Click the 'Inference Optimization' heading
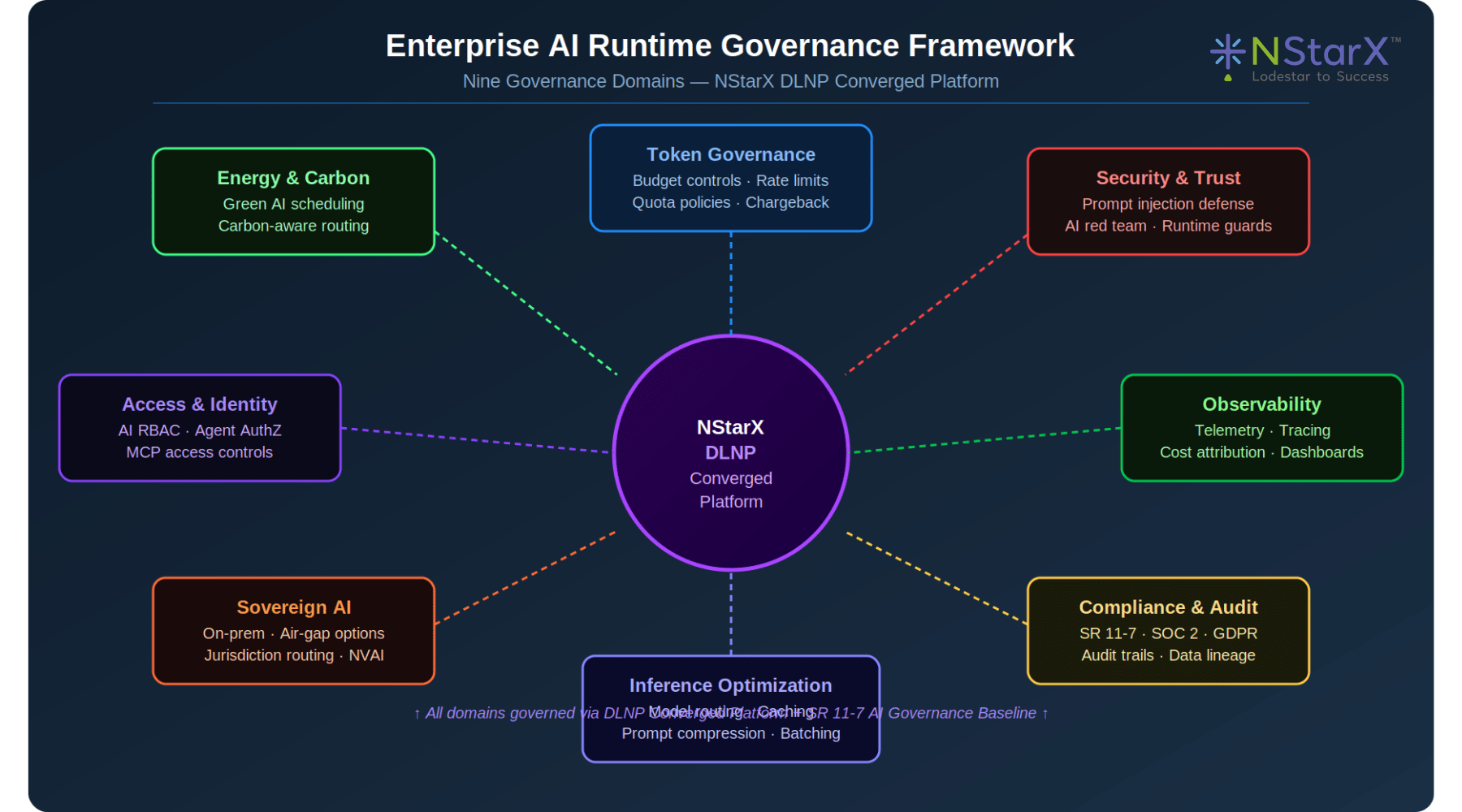Image resolution: width=1462 pixels, height=812 pixels. coord(731,685)
